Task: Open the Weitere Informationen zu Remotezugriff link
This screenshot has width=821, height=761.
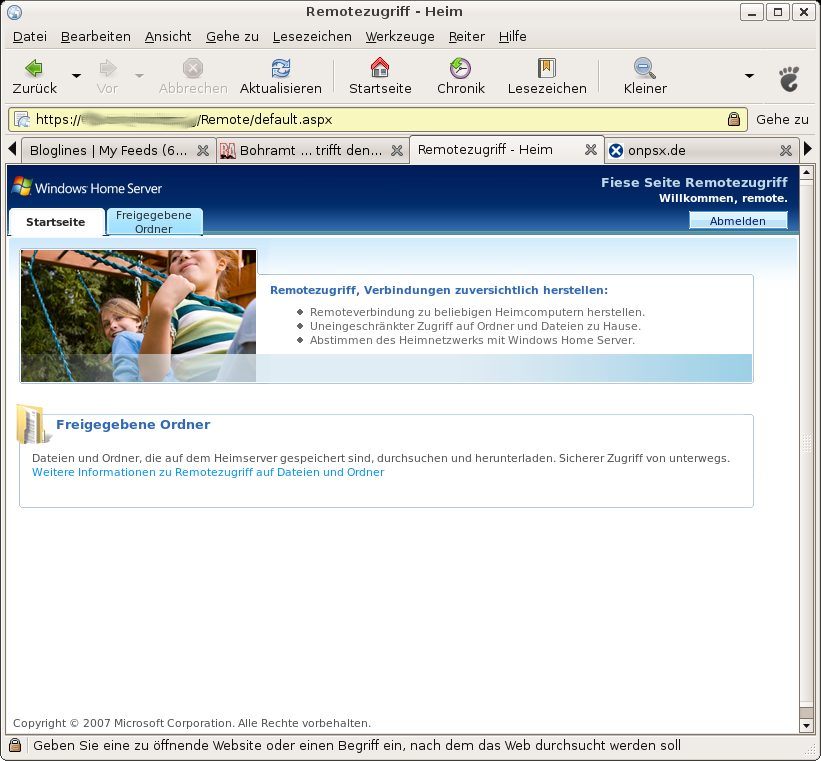Action: [x=208, y=472]
